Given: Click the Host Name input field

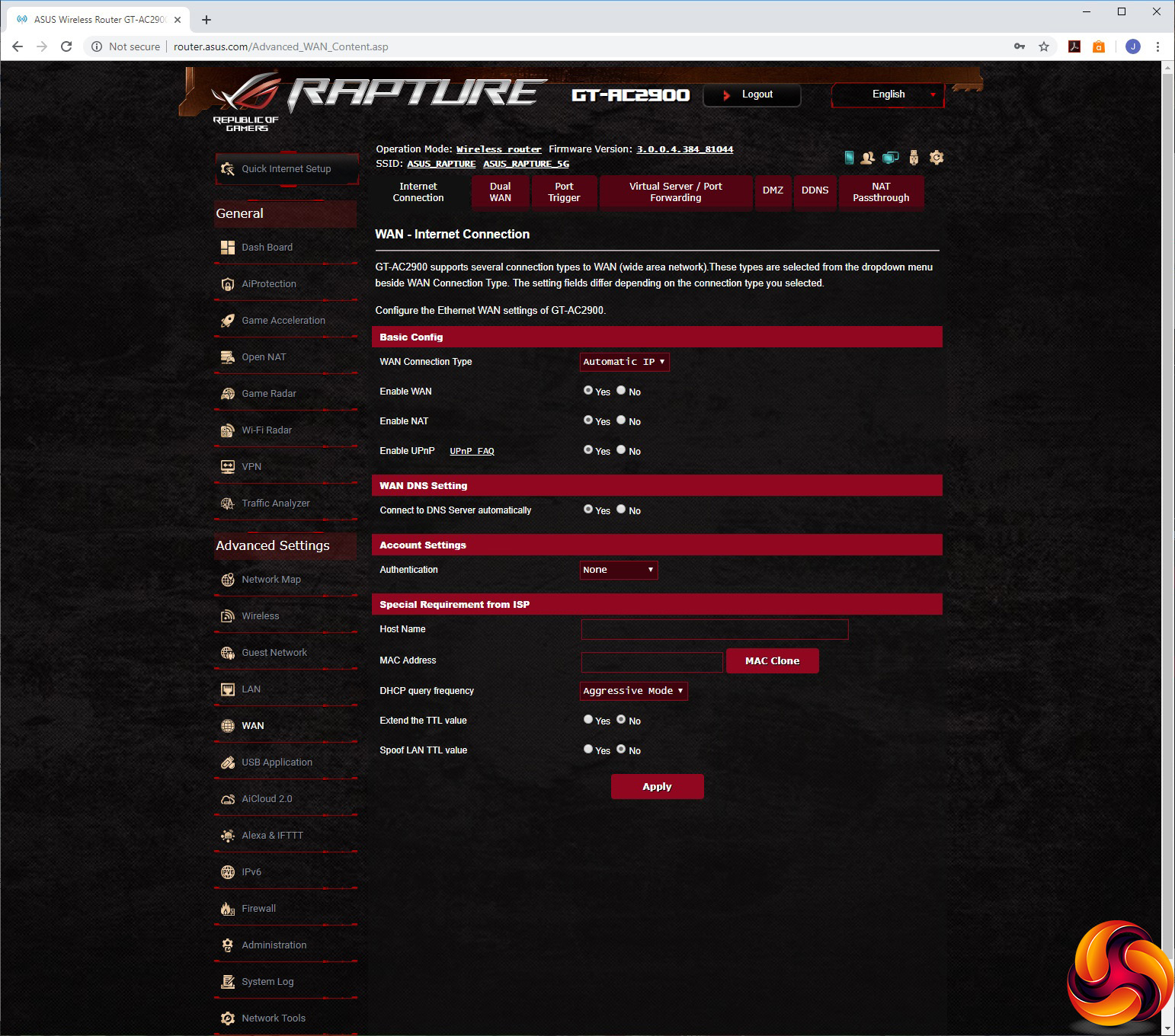Looking at the screenshot, I should point(714,629).
